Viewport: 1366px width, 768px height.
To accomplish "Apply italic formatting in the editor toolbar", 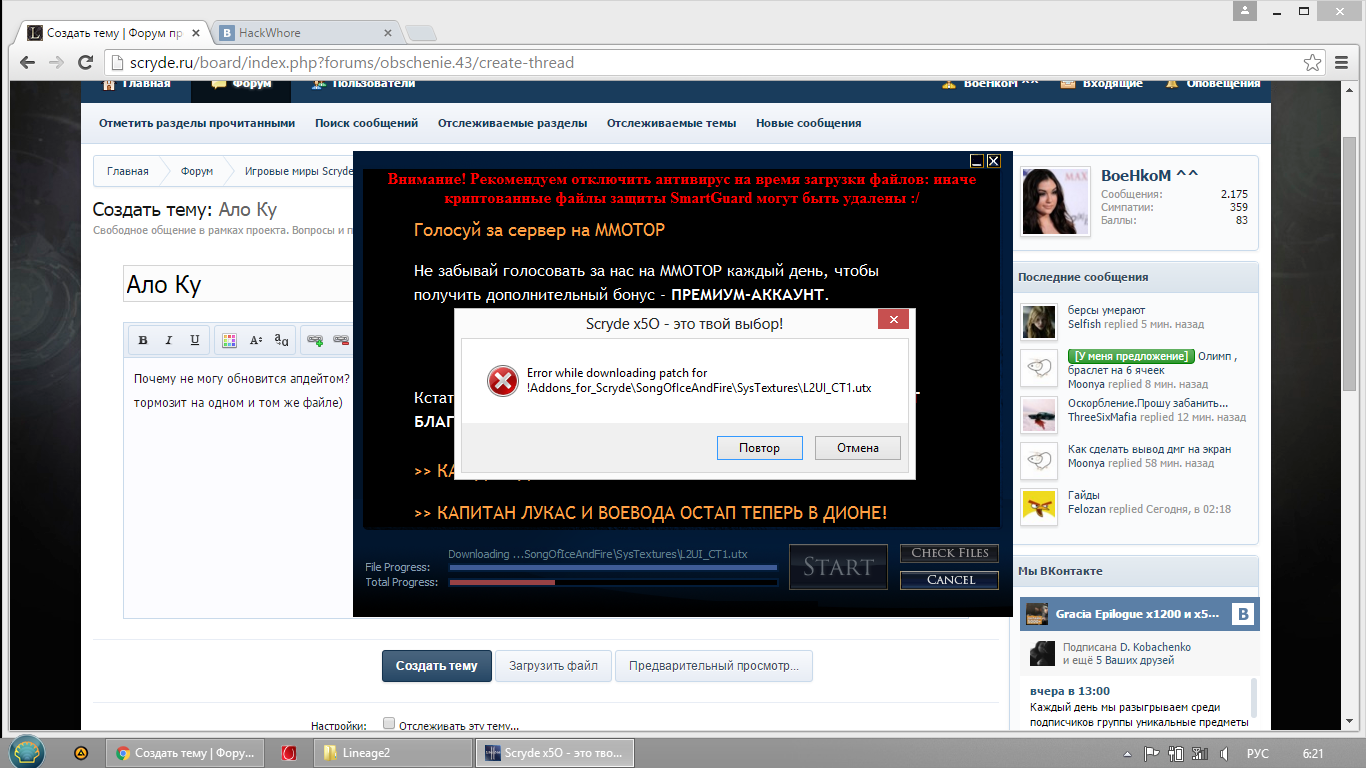I will [169, 341].
